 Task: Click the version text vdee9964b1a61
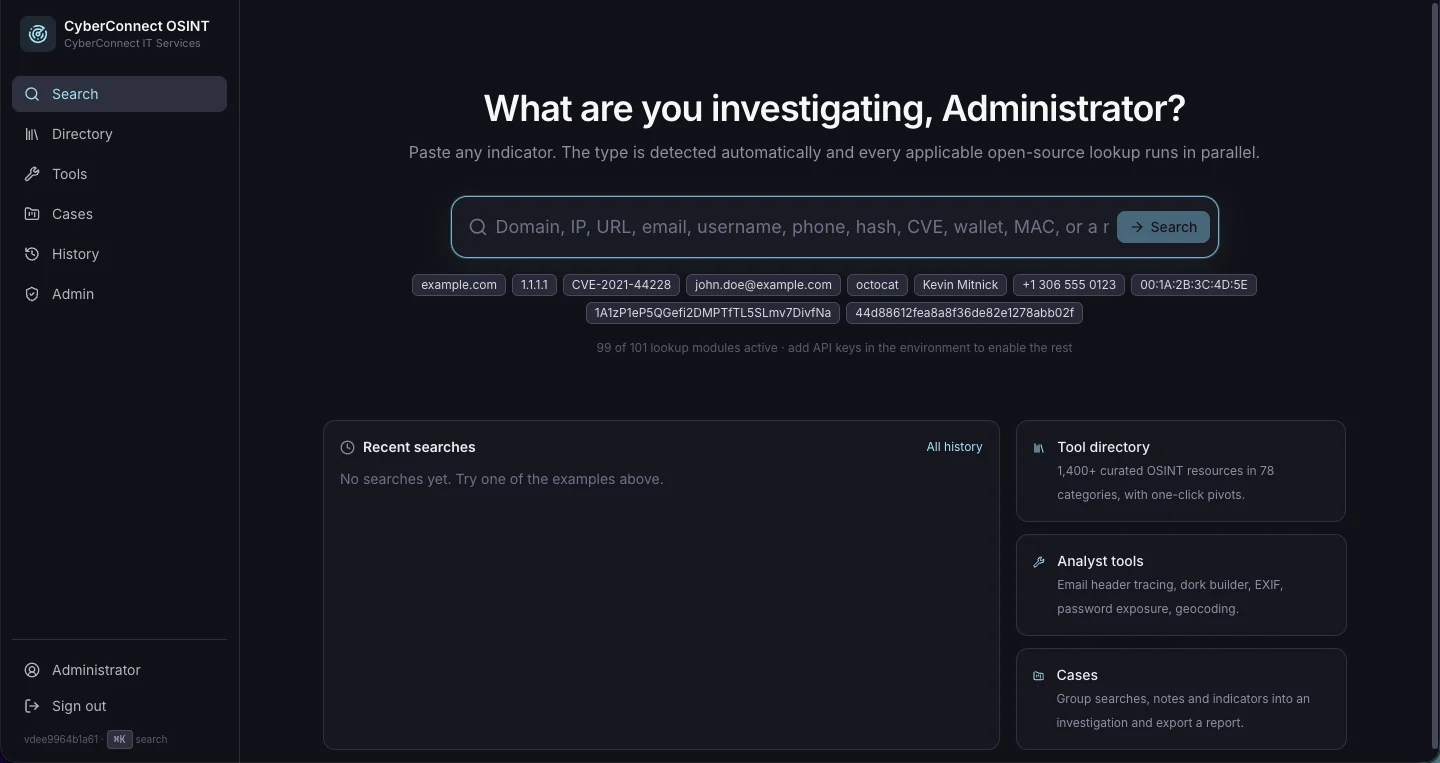61,740
